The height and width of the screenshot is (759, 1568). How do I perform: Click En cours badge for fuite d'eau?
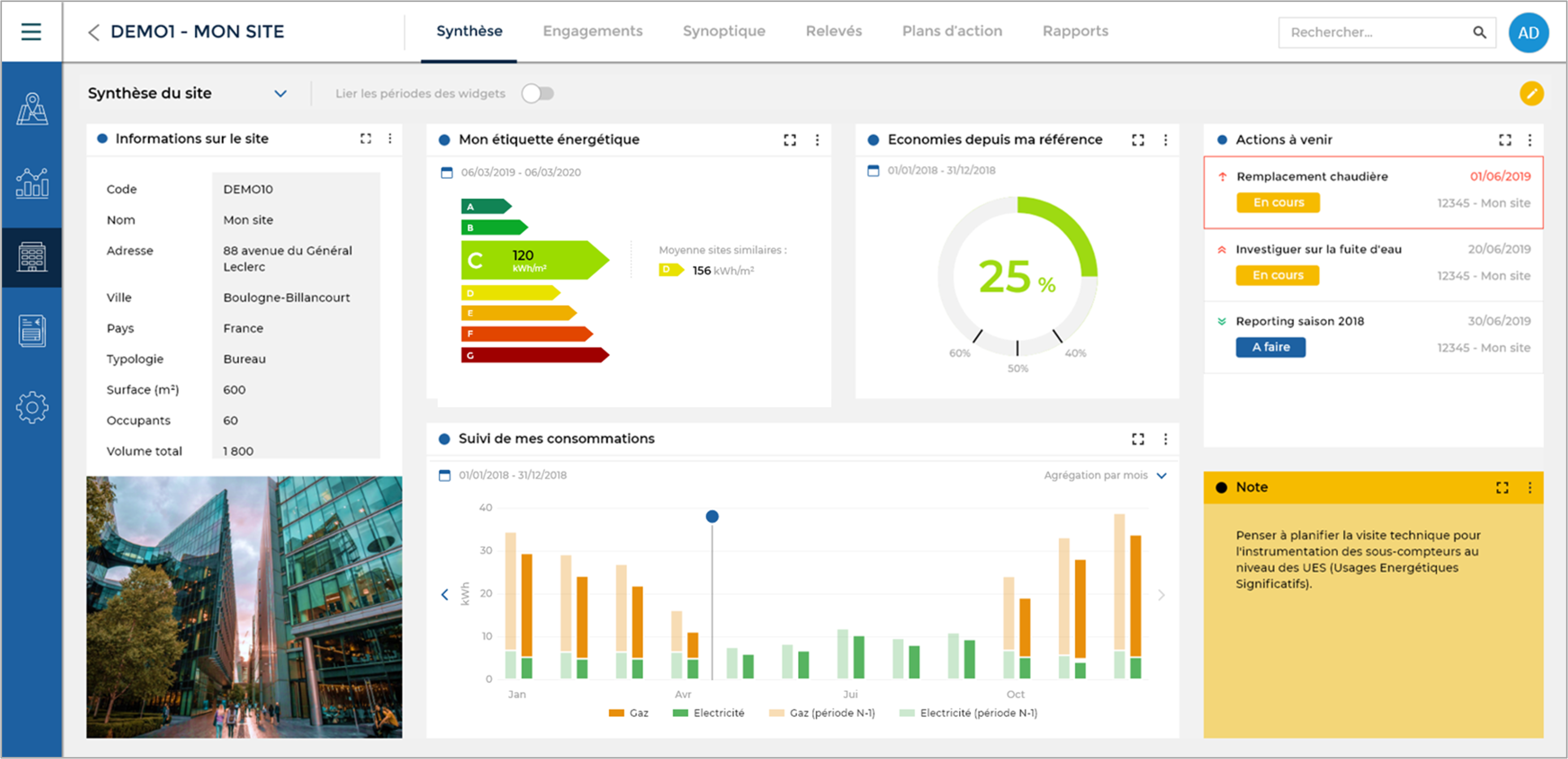coord(1277,275)
